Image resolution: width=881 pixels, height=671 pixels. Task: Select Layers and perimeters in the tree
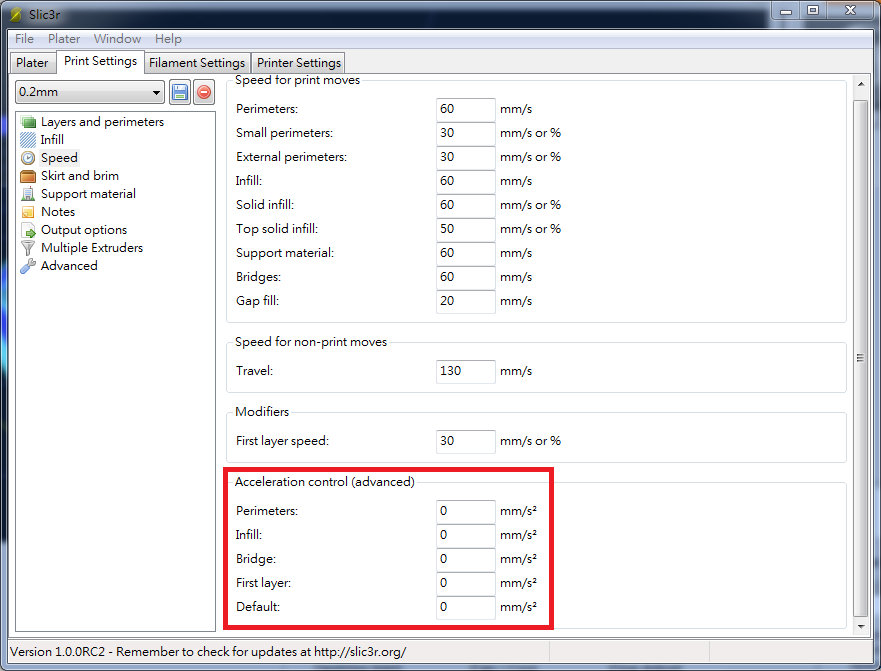[x=102, y=122]
